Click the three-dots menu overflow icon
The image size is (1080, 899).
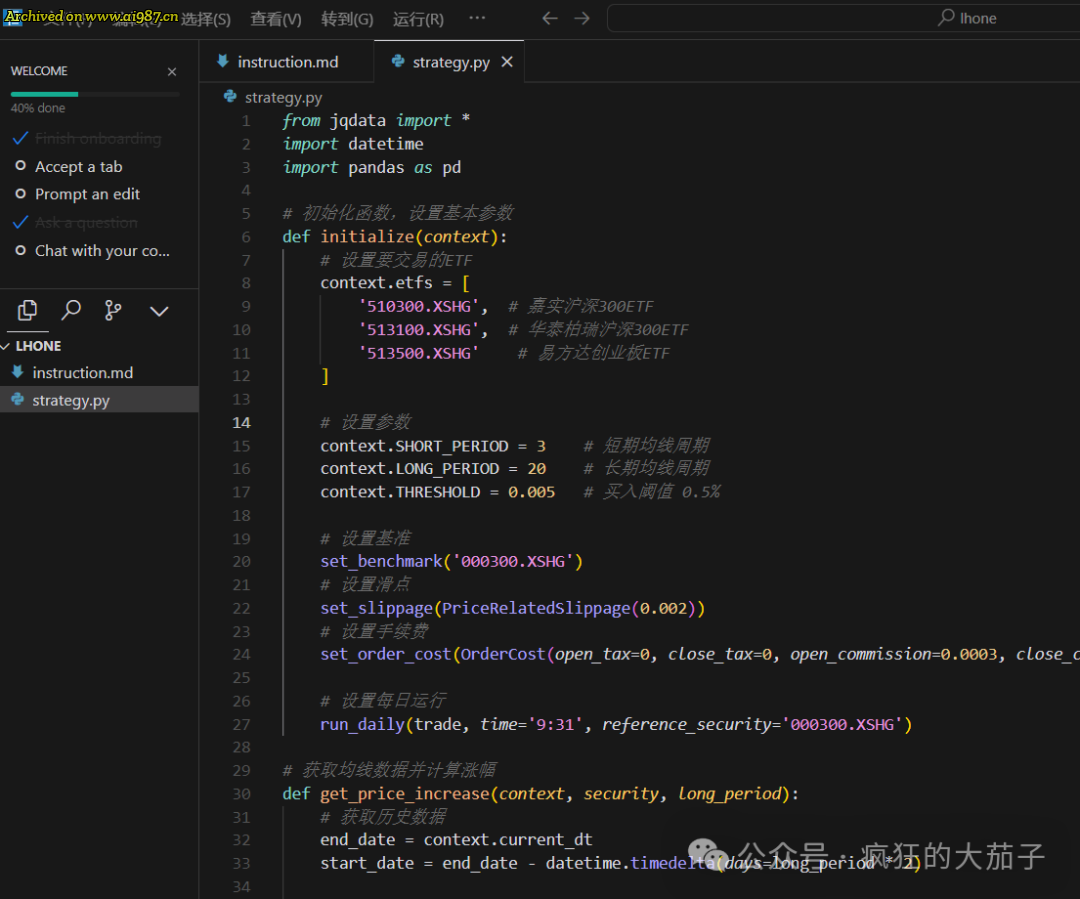click(x=477, y=18)
